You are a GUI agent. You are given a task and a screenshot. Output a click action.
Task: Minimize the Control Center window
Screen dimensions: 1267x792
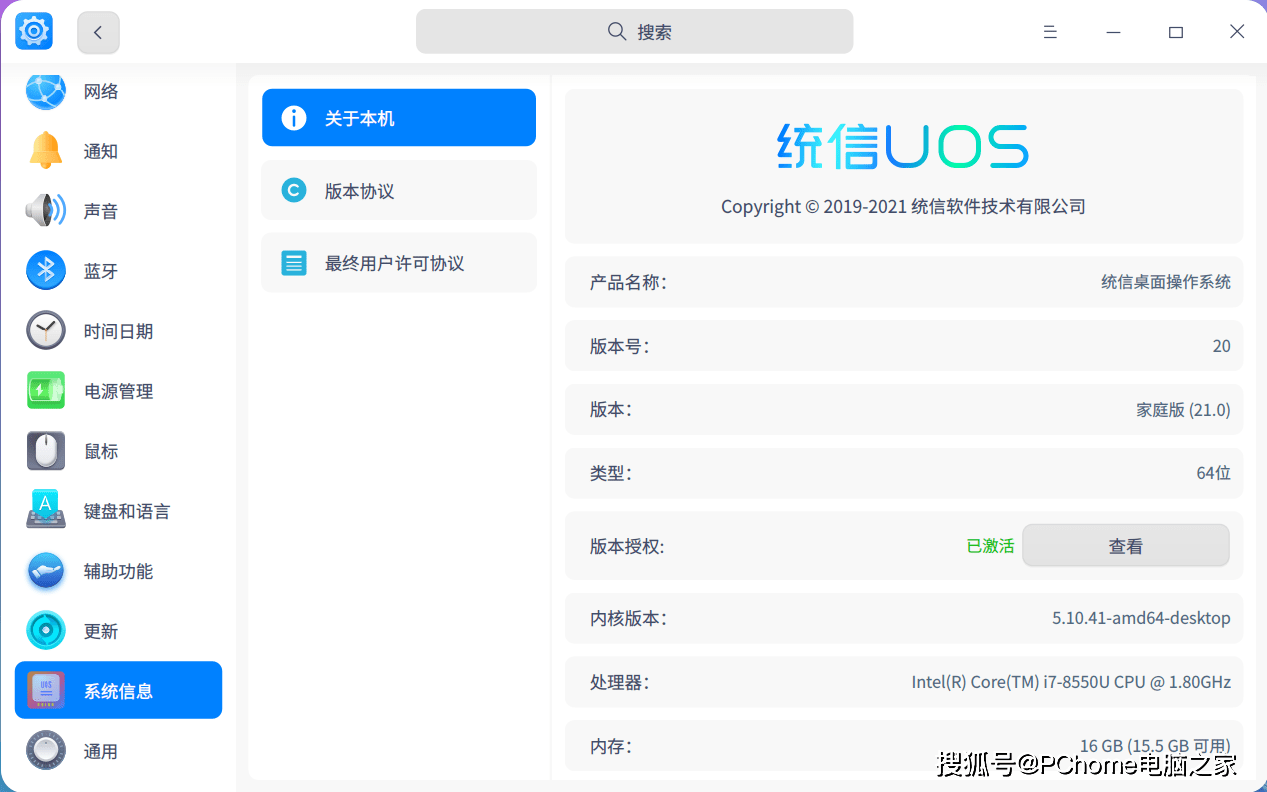click(1113, 32)
